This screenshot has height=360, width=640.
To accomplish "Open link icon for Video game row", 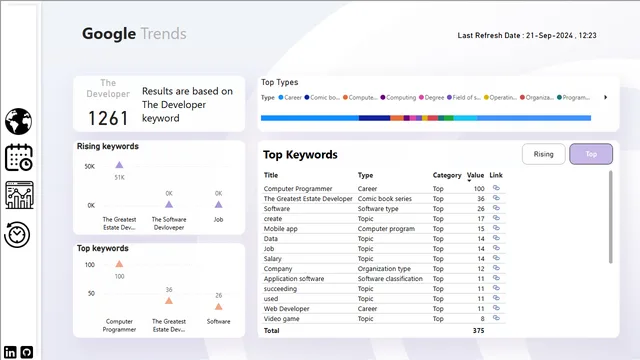I will [496, 318].
